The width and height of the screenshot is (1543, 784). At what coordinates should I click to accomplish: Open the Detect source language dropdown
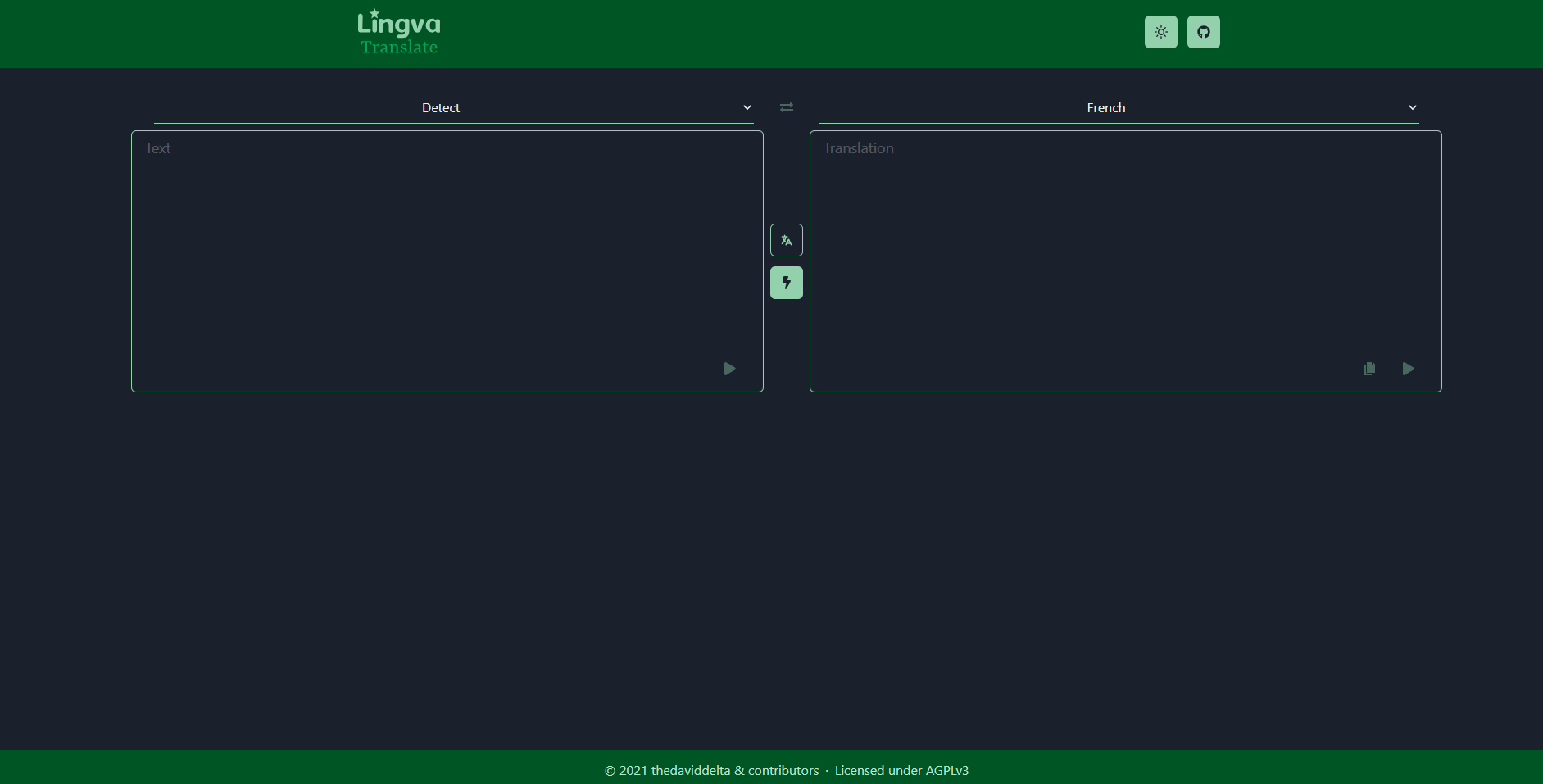tap(441, 108)
